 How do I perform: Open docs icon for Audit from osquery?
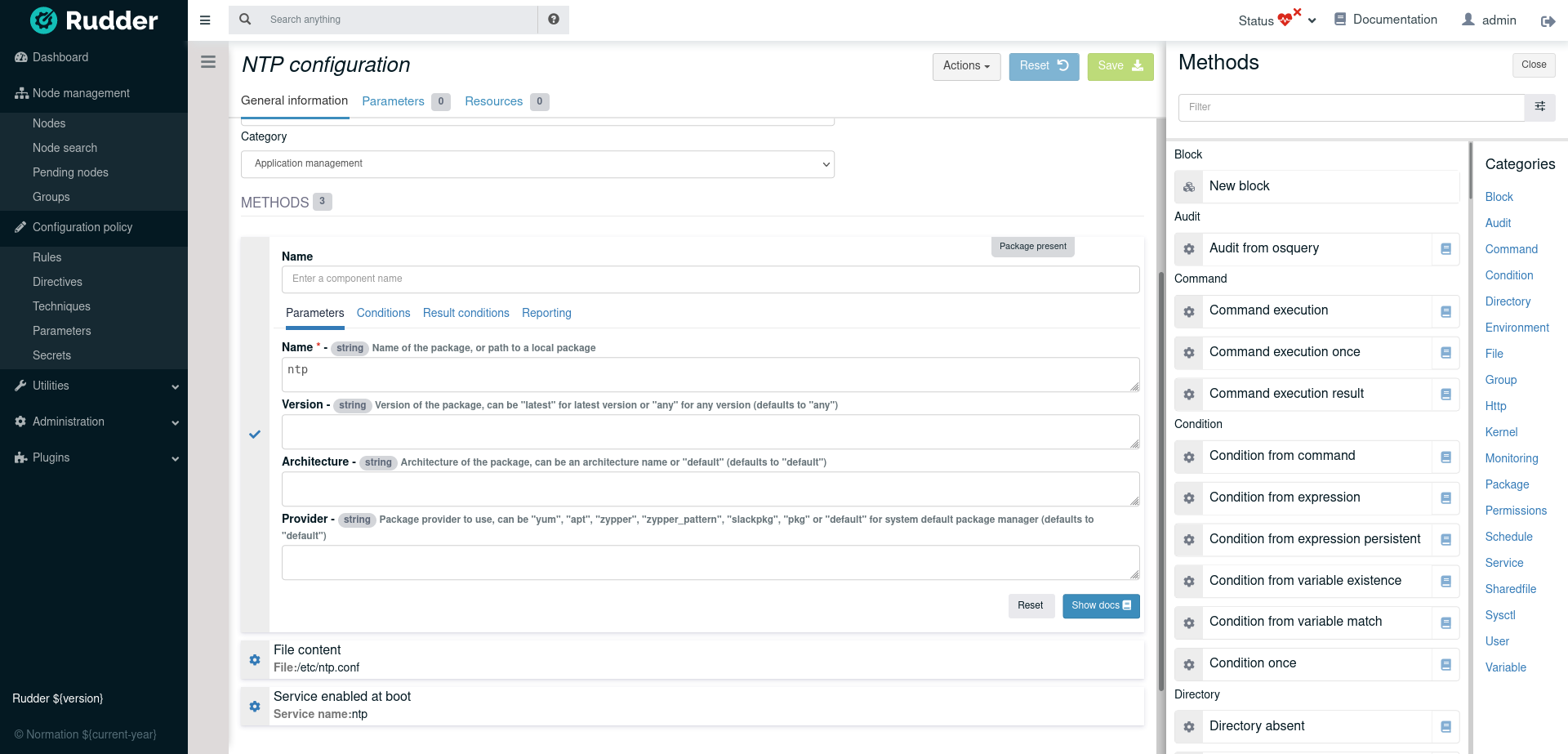tap(1445, 249)
